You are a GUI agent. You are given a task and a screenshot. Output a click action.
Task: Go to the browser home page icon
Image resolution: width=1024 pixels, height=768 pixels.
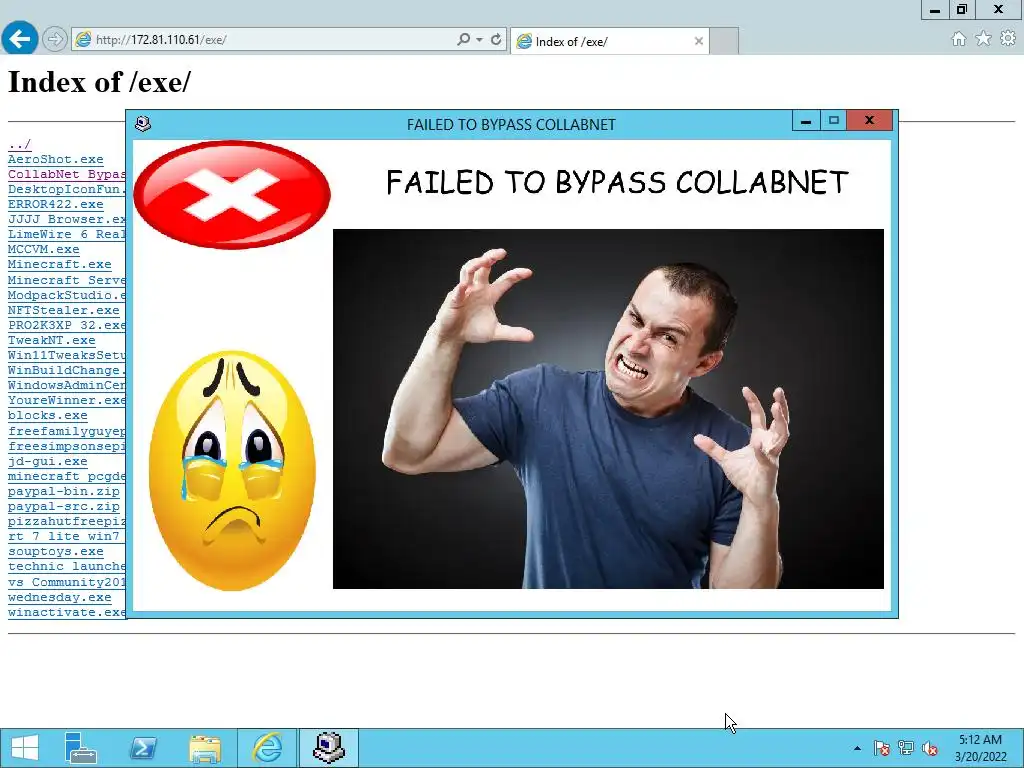click(x=959, y=39)
